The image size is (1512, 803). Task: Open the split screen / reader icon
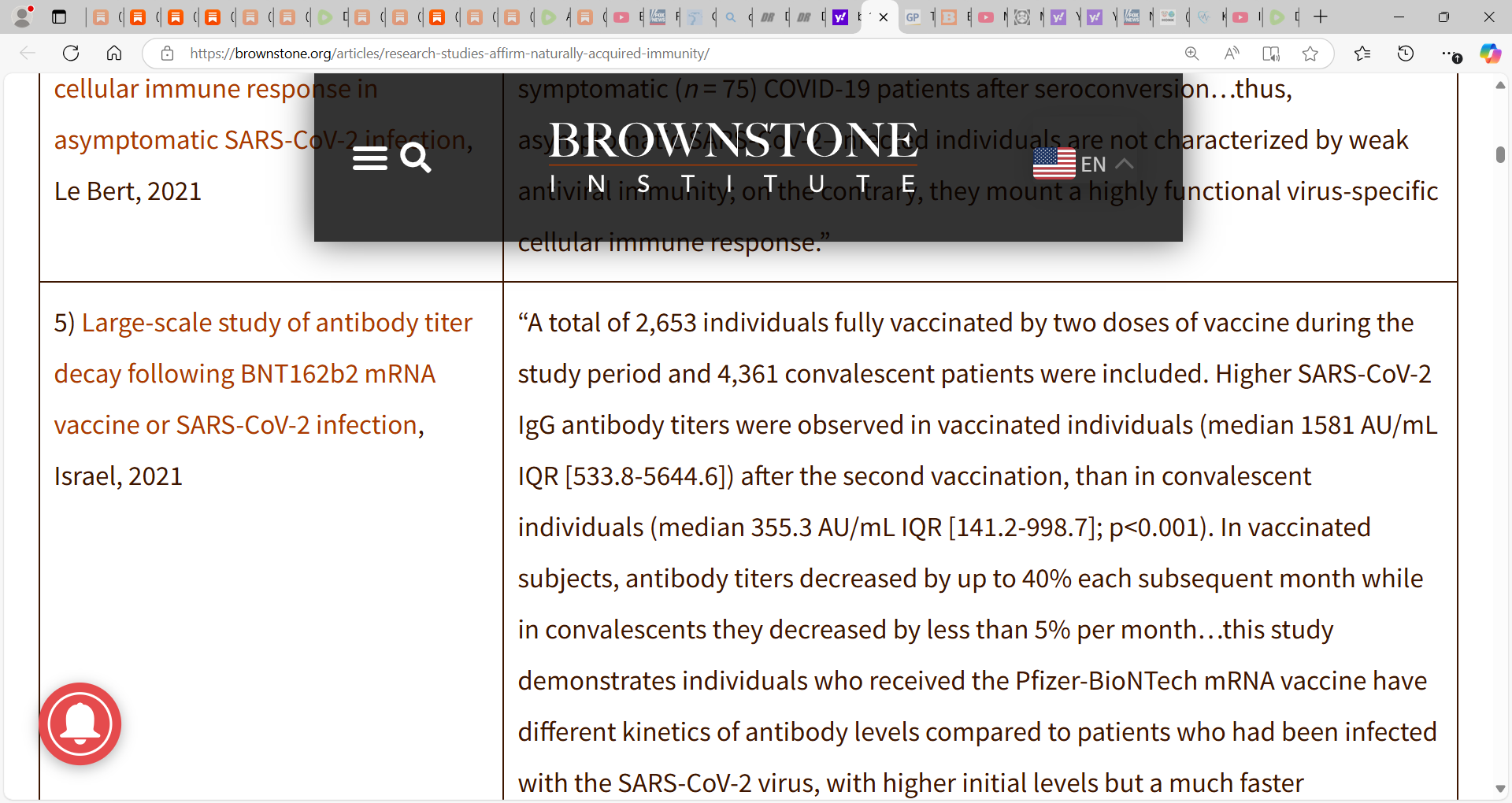click(x=1271, y=54)
